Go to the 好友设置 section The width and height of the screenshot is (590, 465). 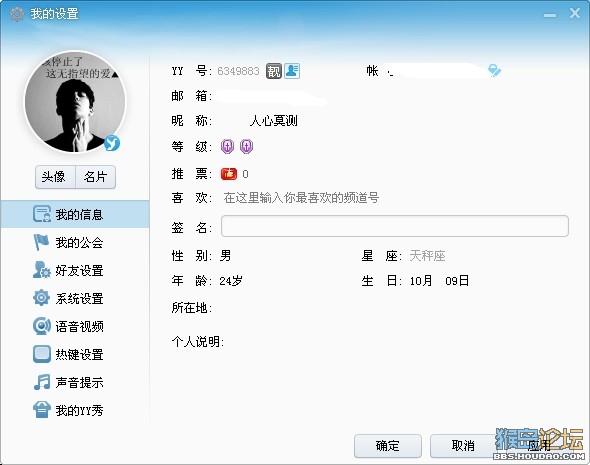point(75,270)
